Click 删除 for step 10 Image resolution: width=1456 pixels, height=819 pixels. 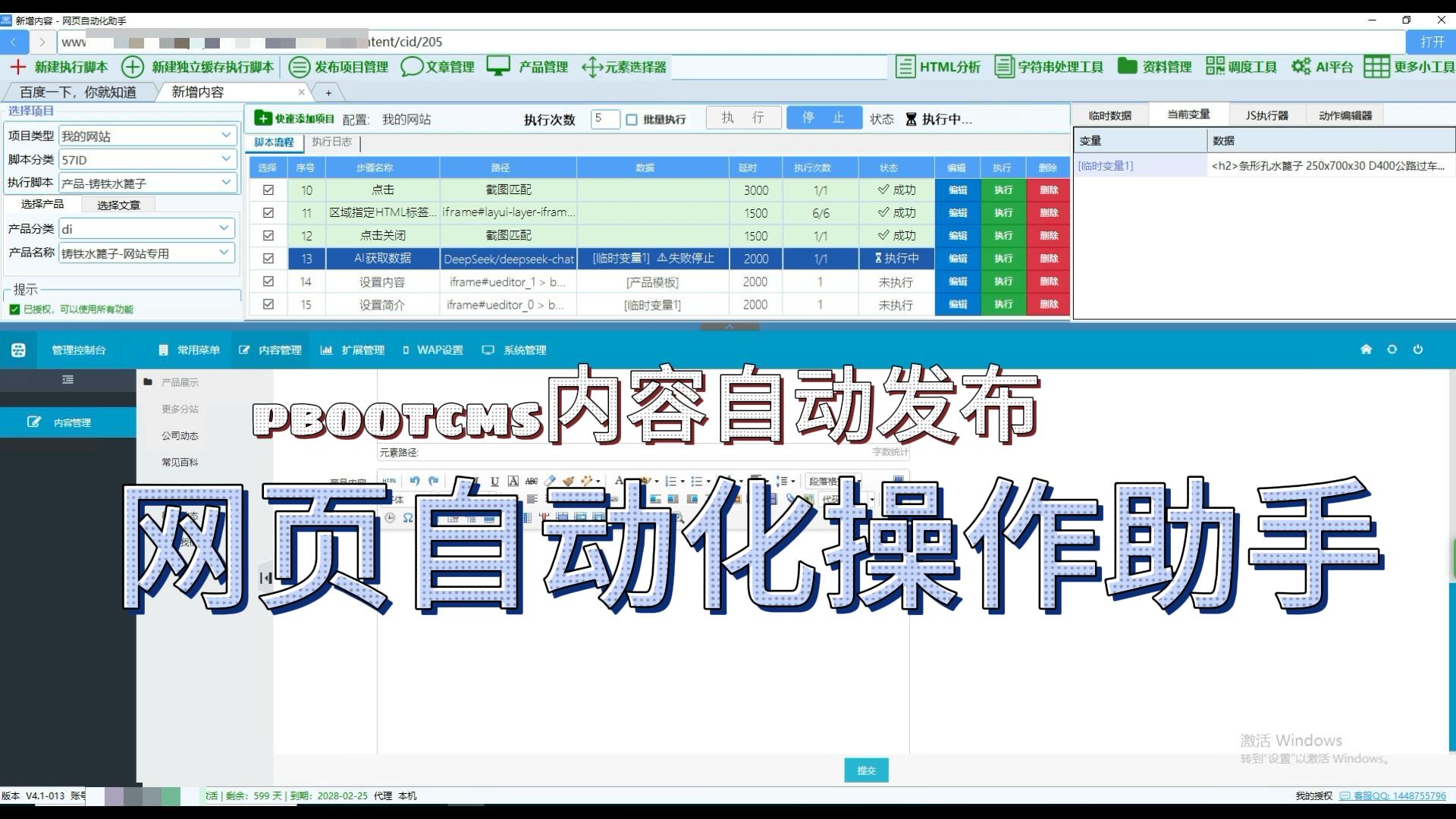coord(1048,190)
